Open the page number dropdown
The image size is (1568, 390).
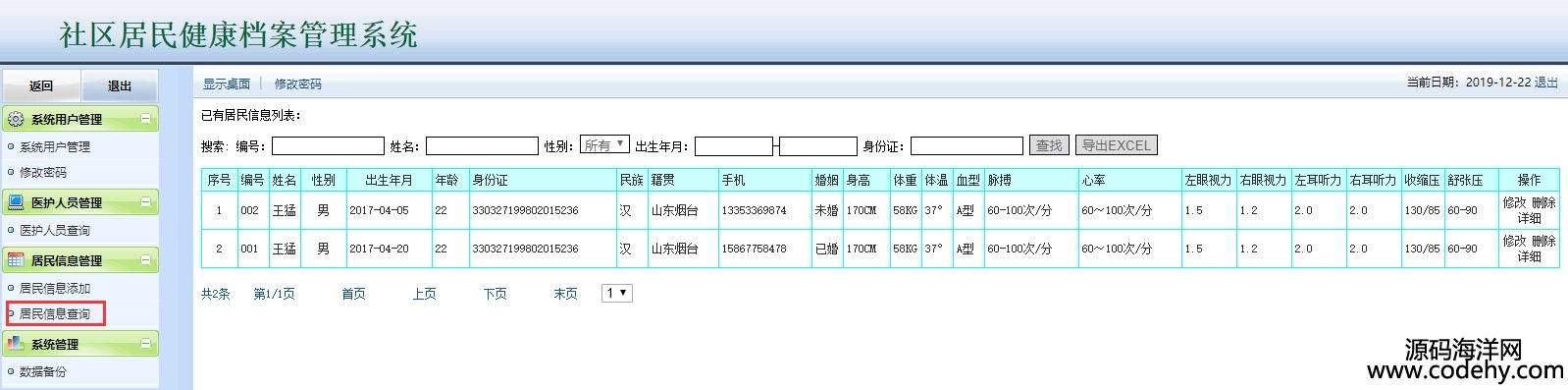coord(617,293)
